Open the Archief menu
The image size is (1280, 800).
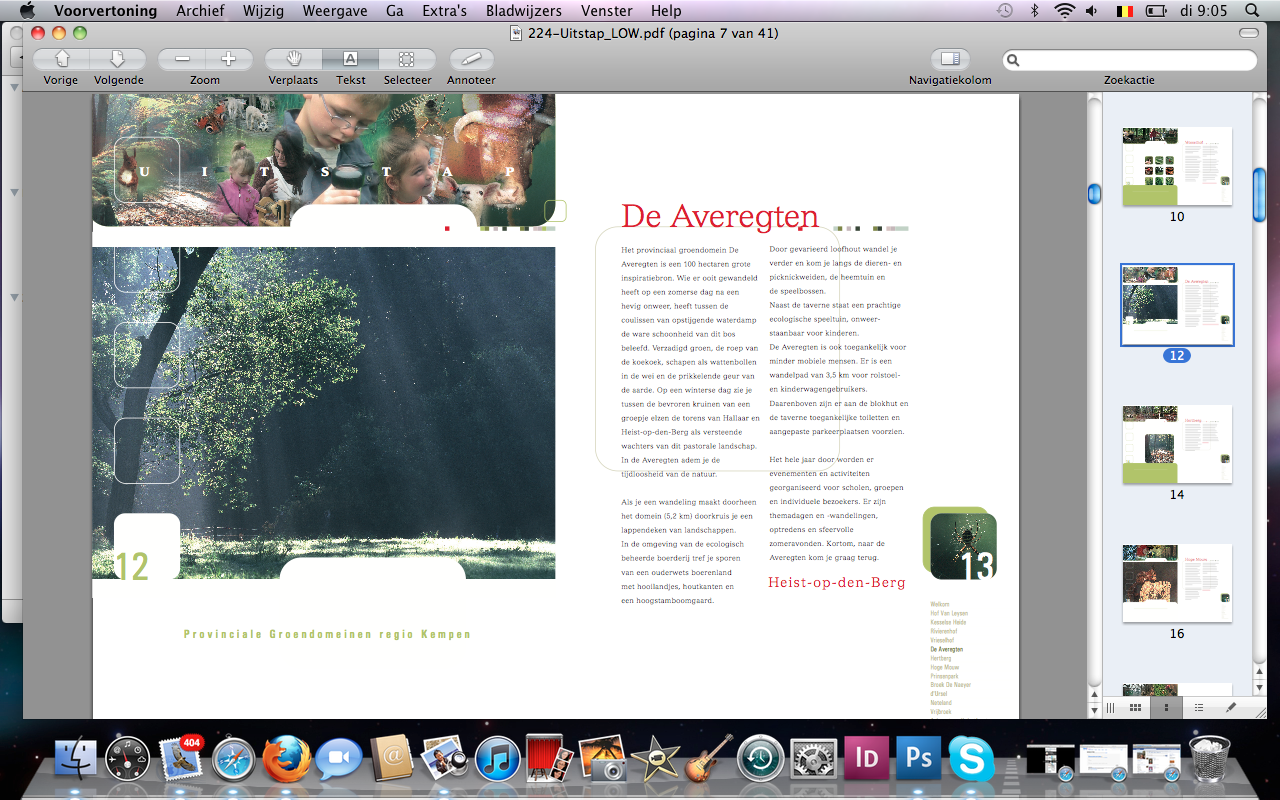point(201,11)
